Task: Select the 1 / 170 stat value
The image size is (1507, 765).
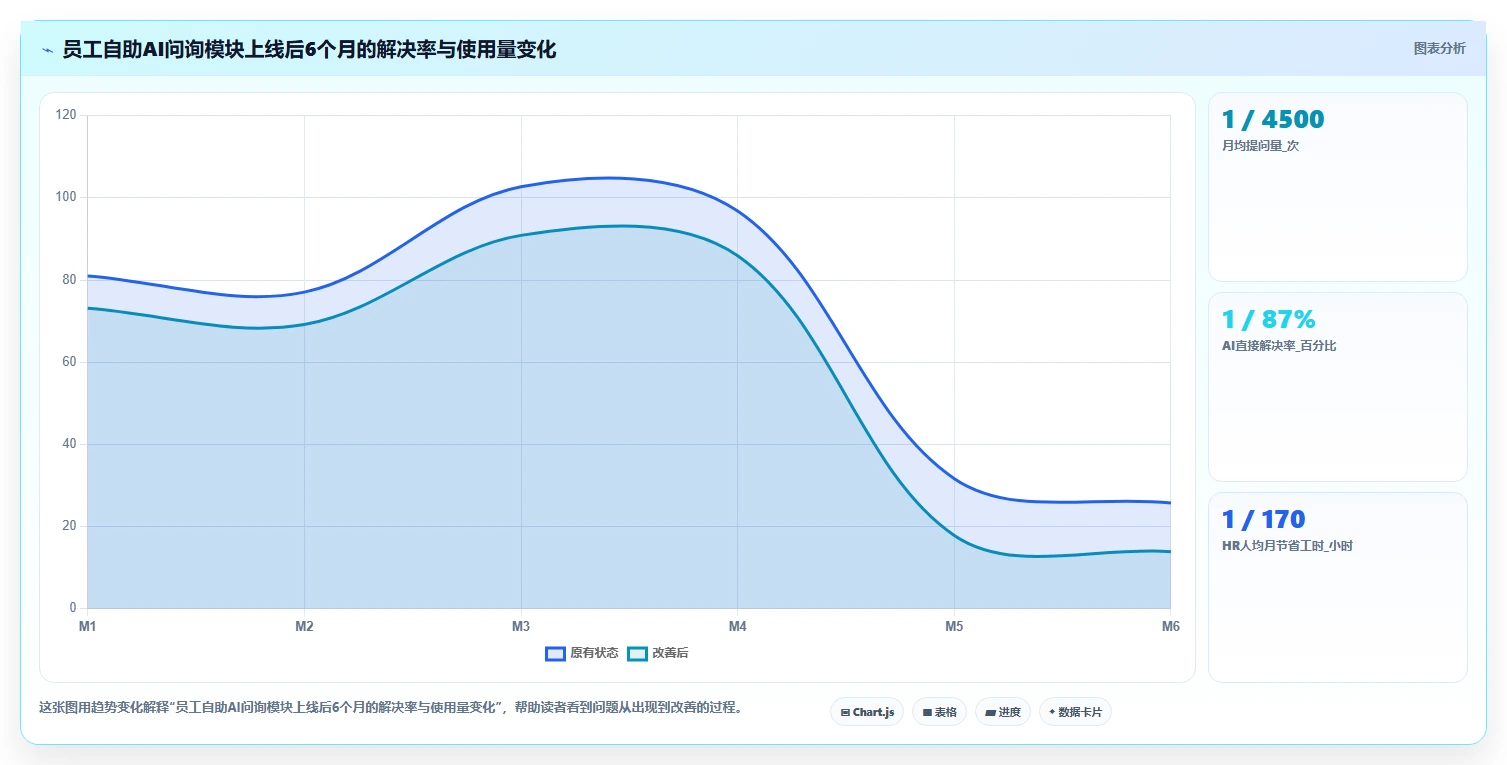Action: click(1263, 519)
